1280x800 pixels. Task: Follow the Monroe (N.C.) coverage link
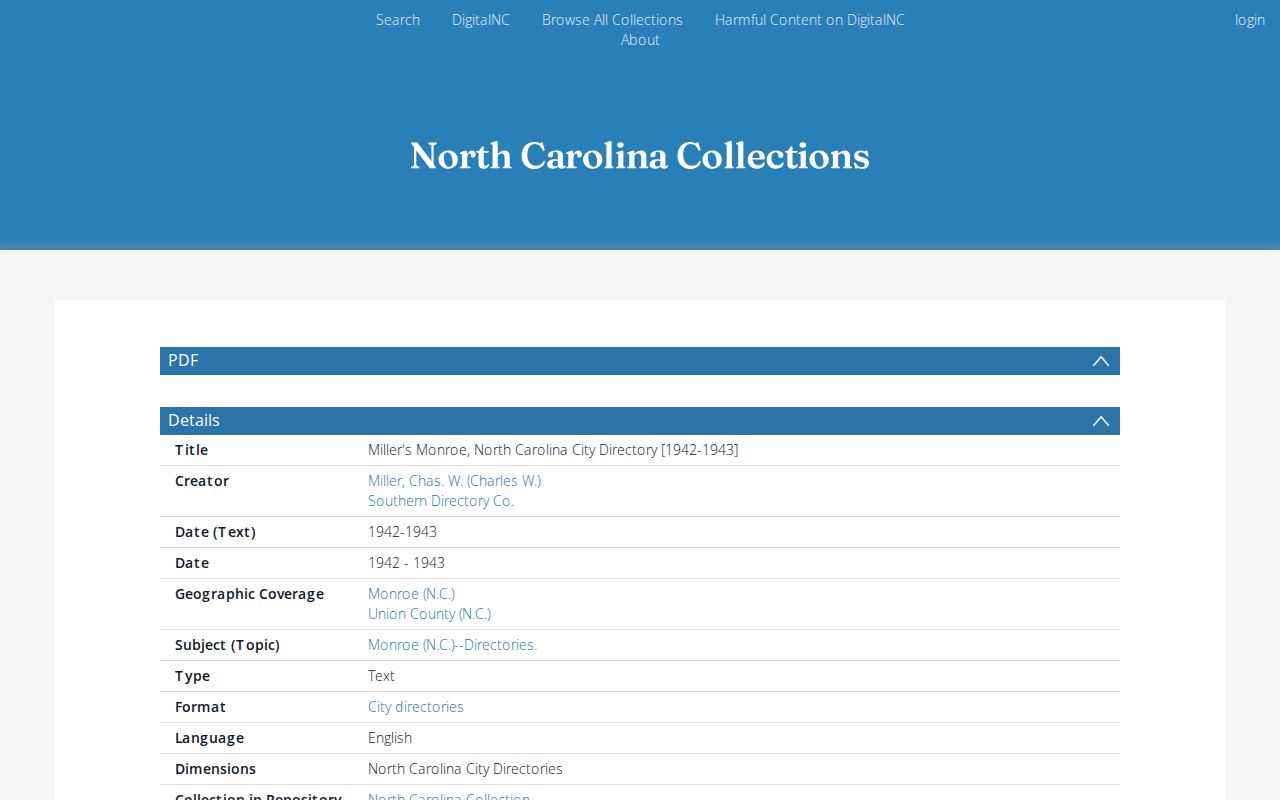[x=411, y=594]
